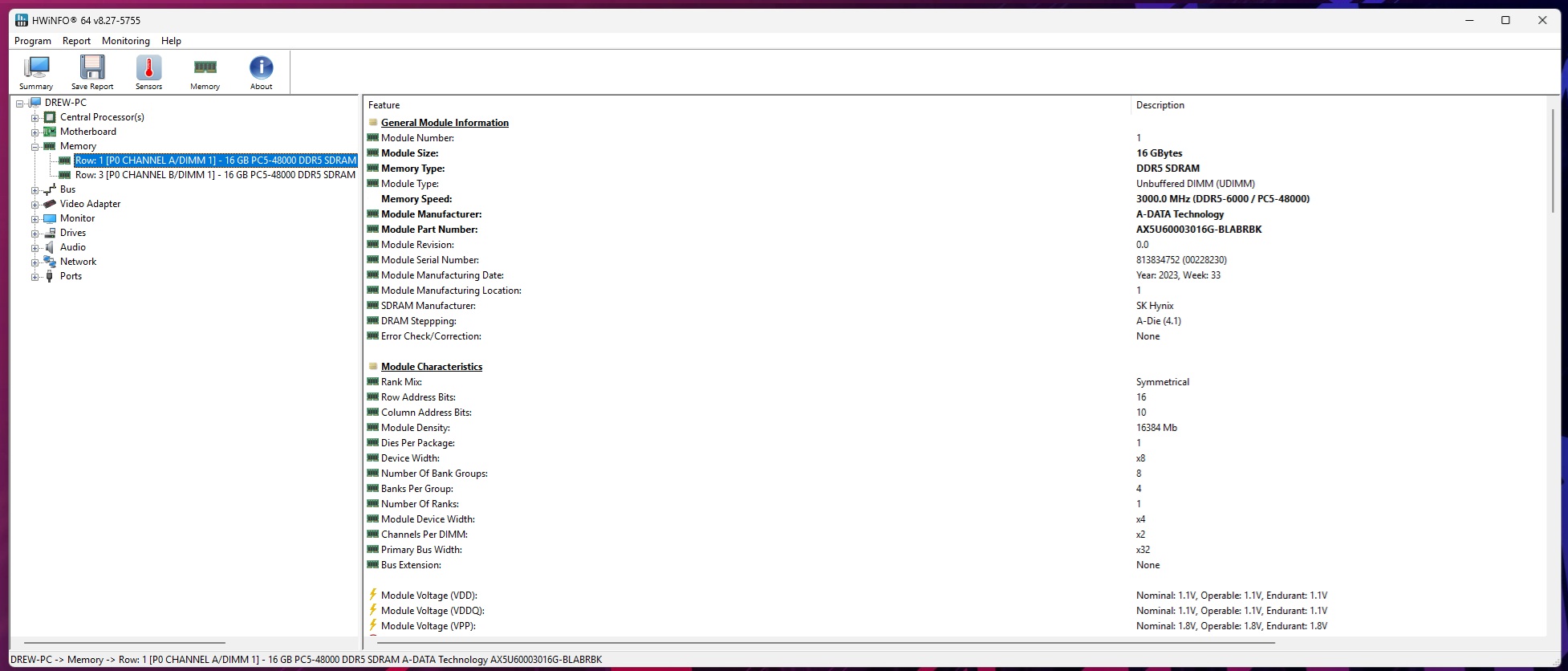Open the Monitoring menu

(x=126, y=41)
